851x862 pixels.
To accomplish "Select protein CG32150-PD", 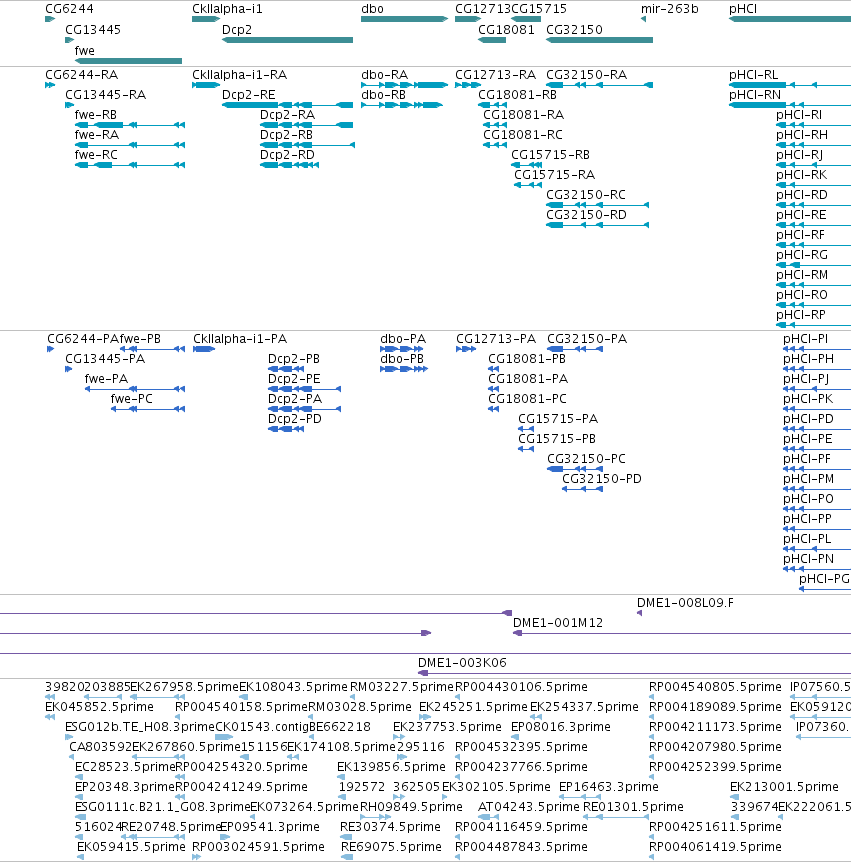I will (601, 479).
